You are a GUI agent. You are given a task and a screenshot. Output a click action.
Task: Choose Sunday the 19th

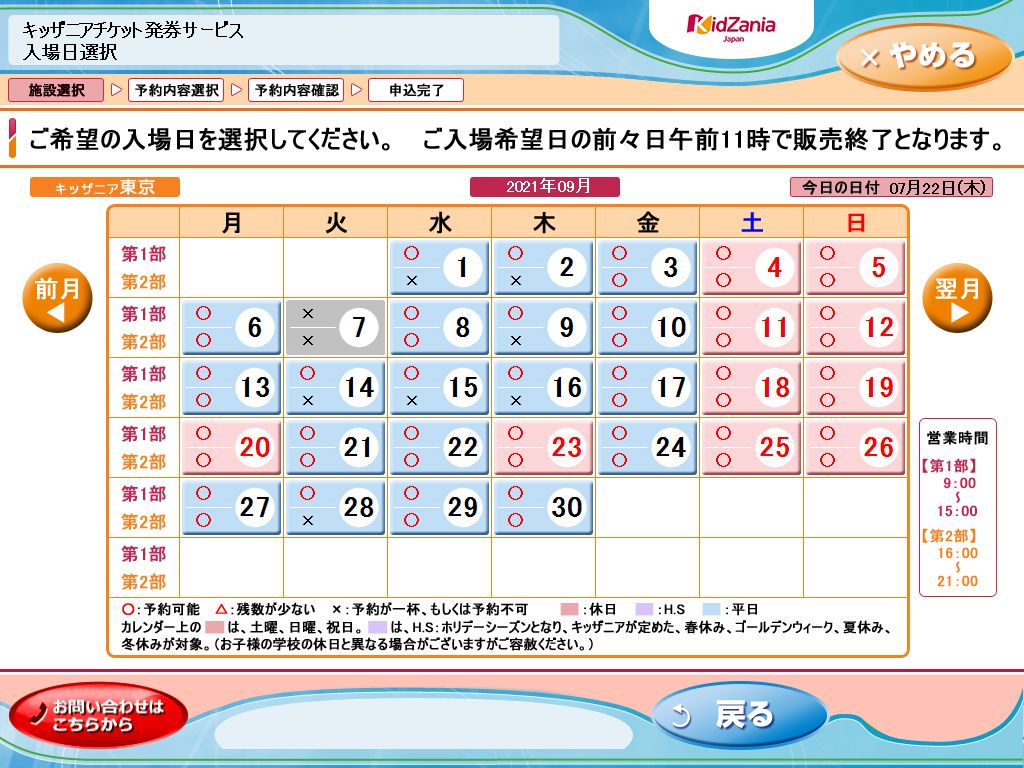pos(856,387)
